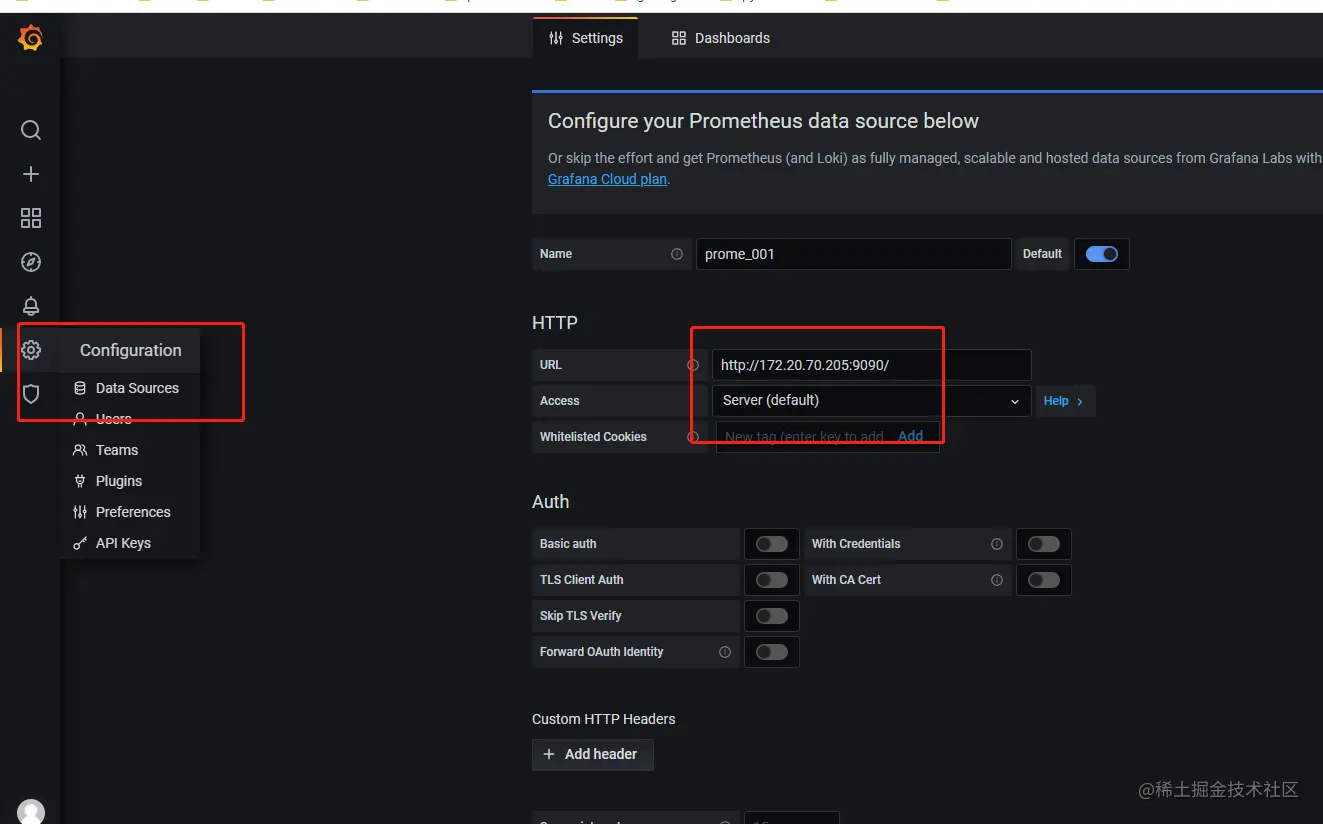Enable the Basic auth switch
Viewport: 1323px width, 824px height.
coord(772,544)
